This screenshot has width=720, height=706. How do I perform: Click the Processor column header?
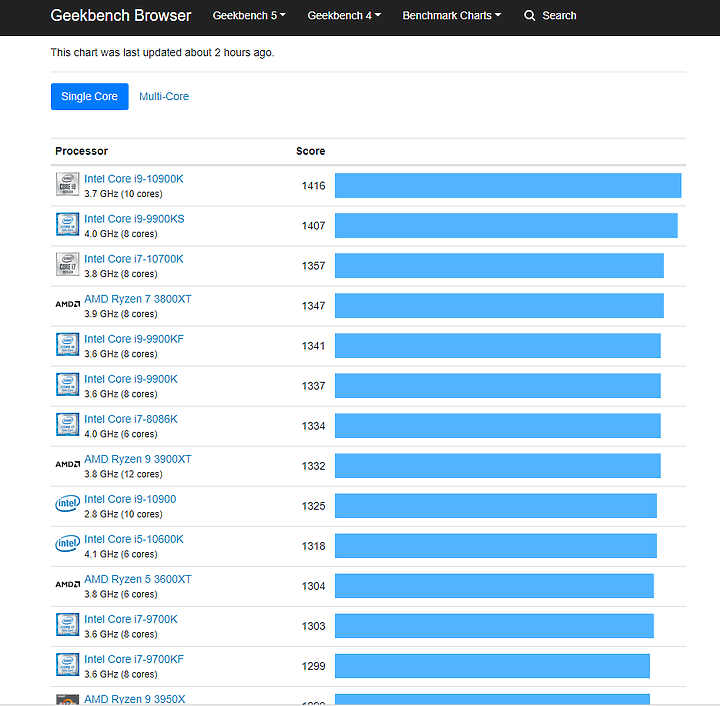tap(81, 151)
